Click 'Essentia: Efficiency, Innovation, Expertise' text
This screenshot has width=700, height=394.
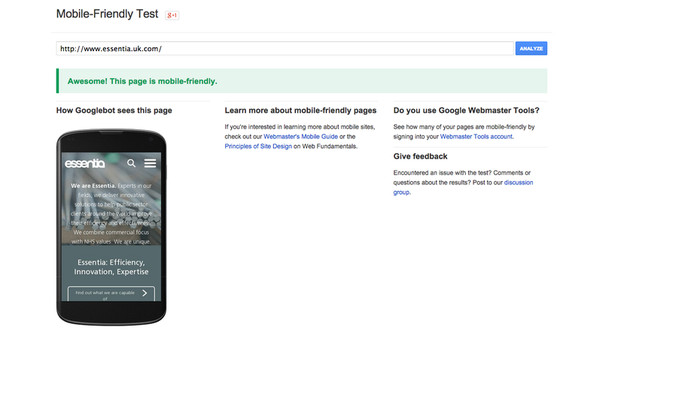coord(111,267)
